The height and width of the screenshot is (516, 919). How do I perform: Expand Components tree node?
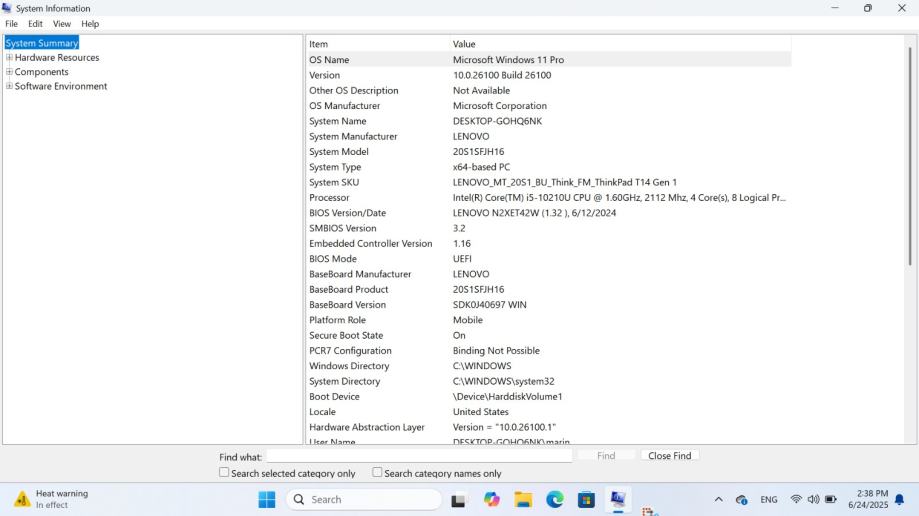9,72
